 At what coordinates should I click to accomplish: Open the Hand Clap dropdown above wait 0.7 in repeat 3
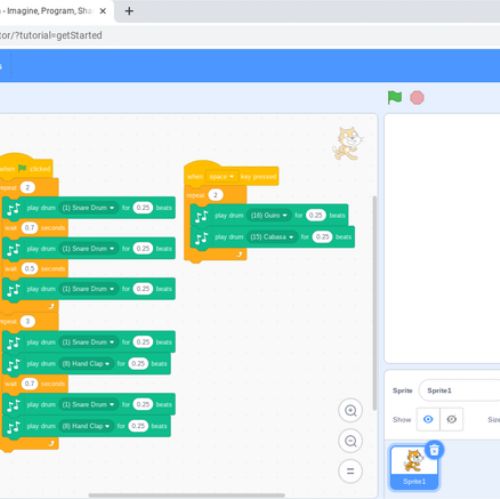pyautogui.click(x=86, y=364)
